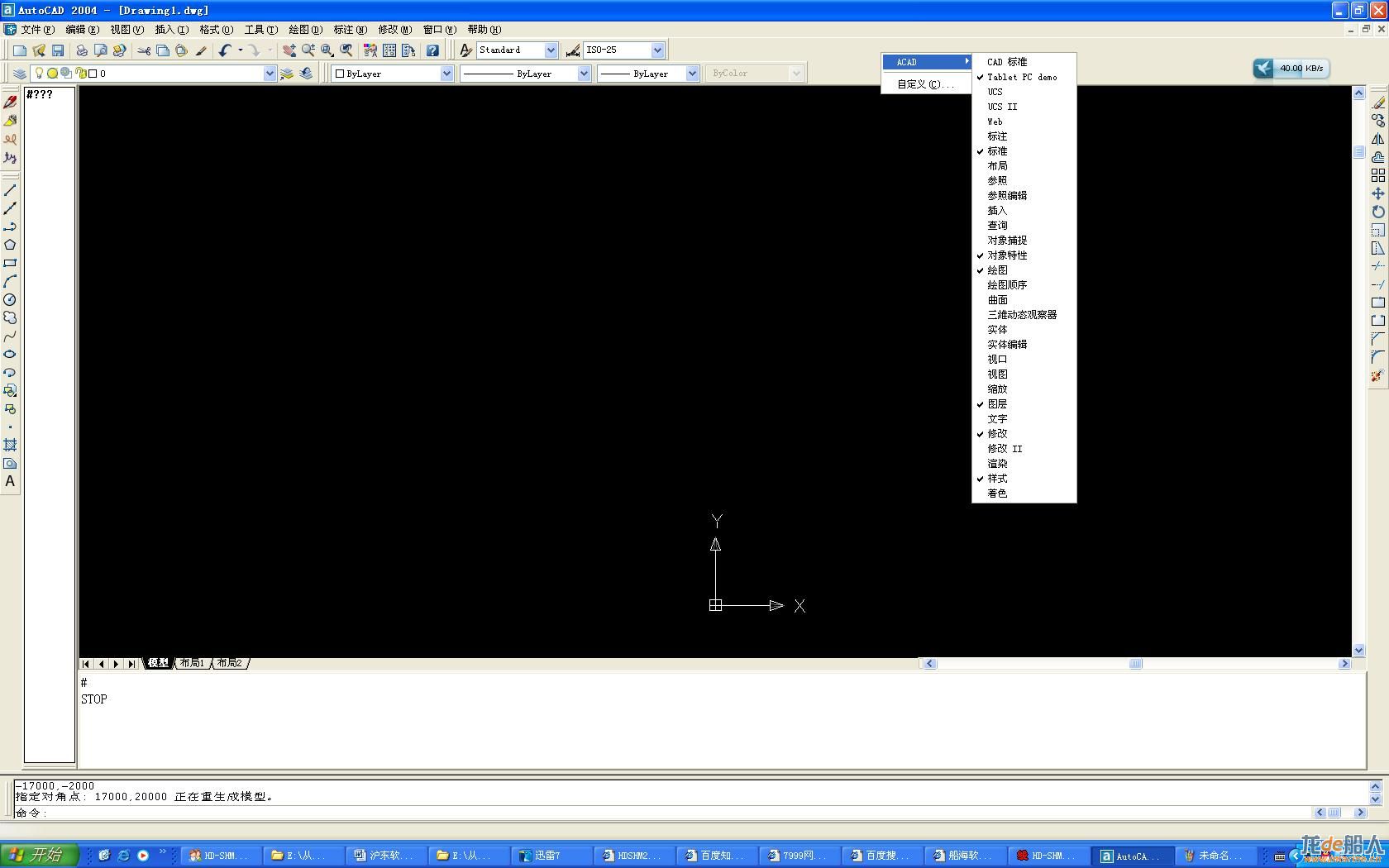
Task: Select the Circle draw tool
Action: click(x=10, y=299)
